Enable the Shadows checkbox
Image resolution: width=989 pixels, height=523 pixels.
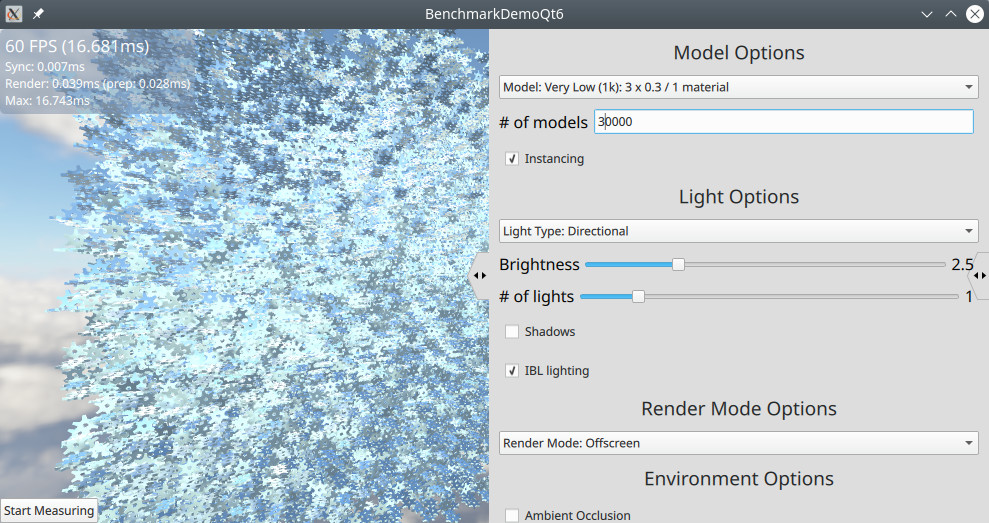513,332
